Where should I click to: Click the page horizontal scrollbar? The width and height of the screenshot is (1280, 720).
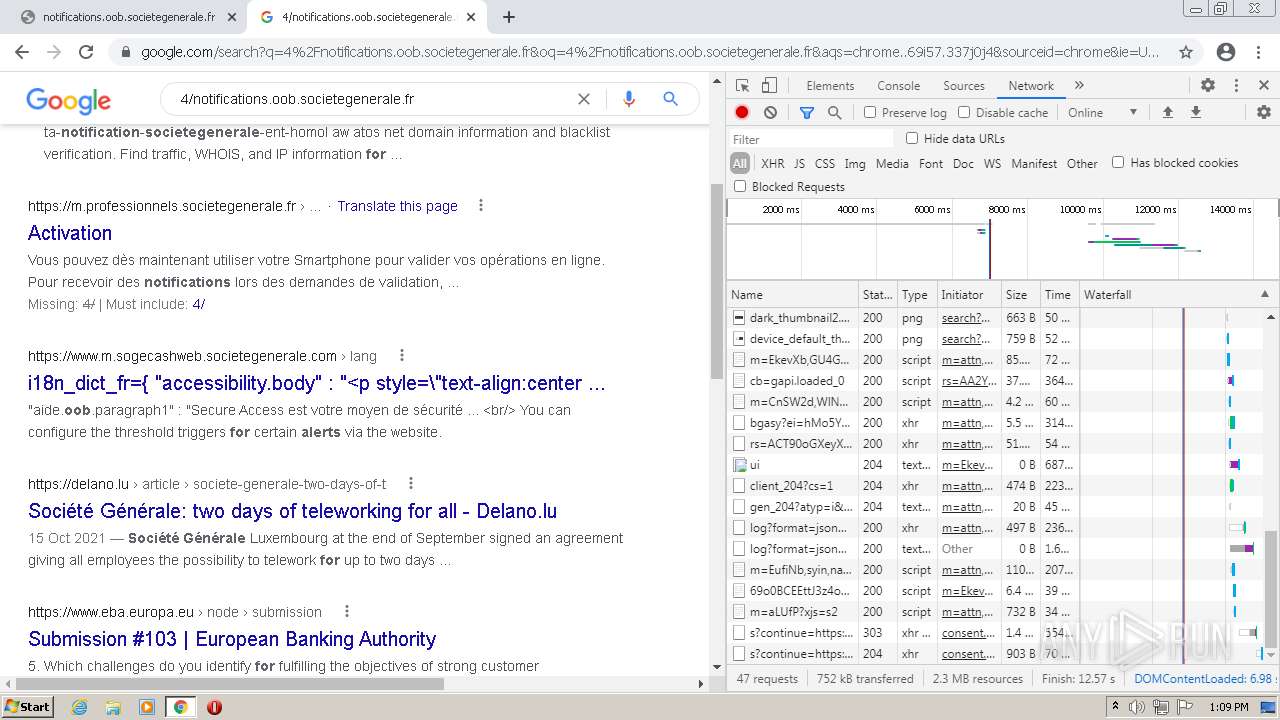[x=230, y=684]
